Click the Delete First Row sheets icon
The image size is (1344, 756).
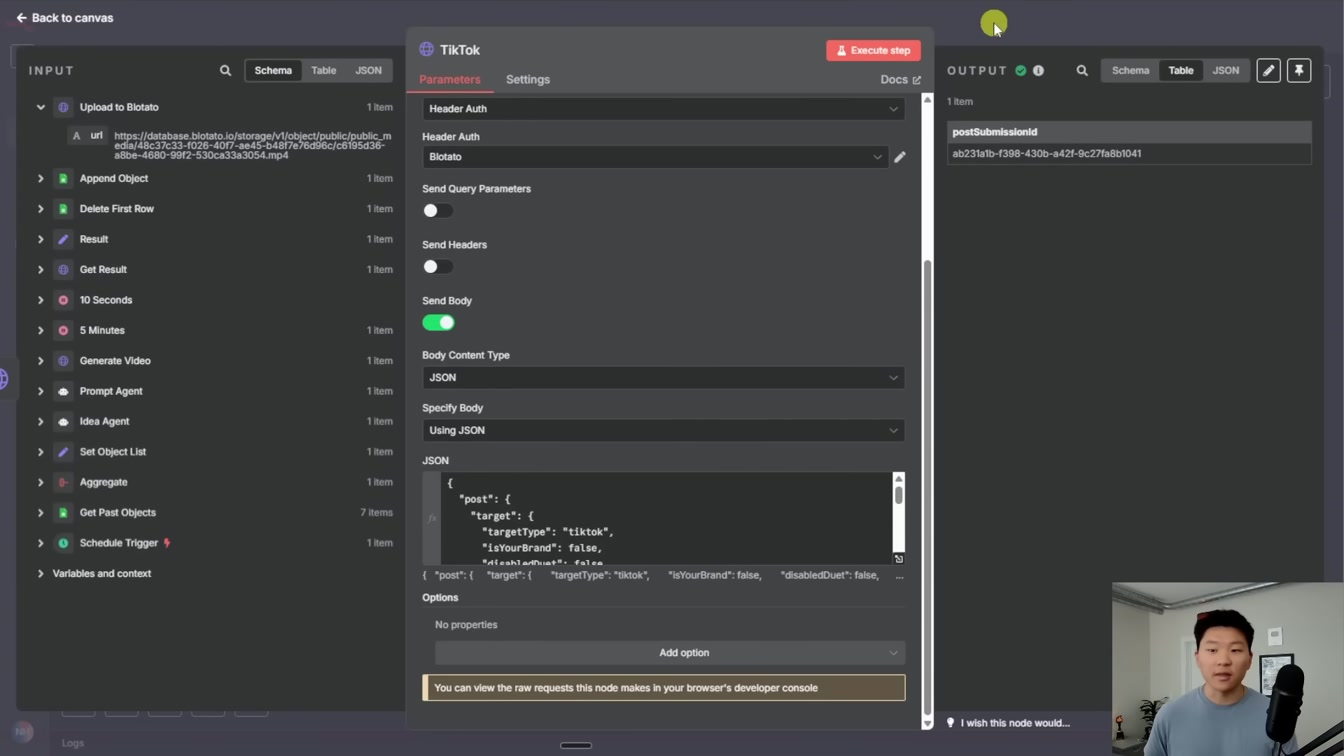pos(63,209)
